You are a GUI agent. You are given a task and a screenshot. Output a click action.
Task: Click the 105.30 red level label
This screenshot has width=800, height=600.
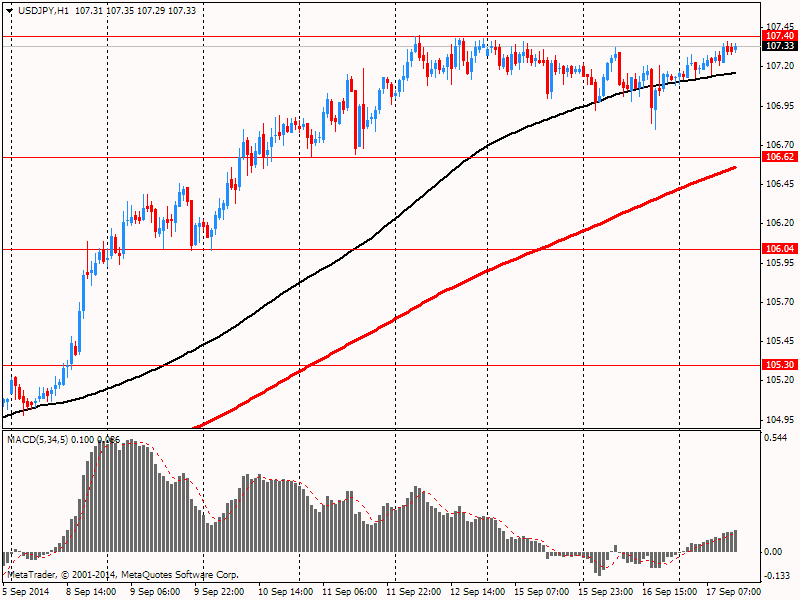coord(780,364)
